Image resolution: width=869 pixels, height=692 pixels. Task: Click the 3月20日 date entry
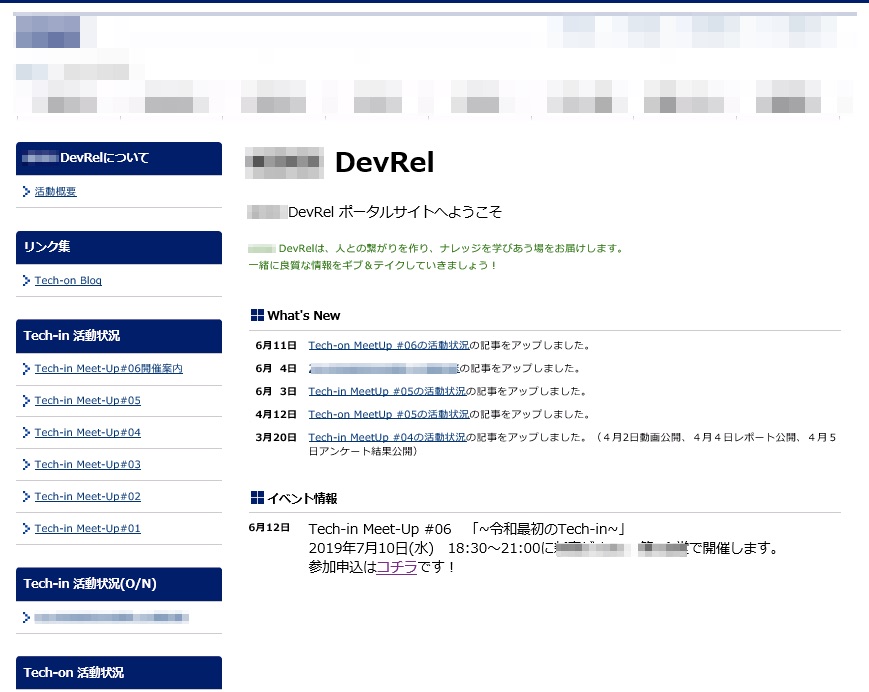tap(276, 437)
